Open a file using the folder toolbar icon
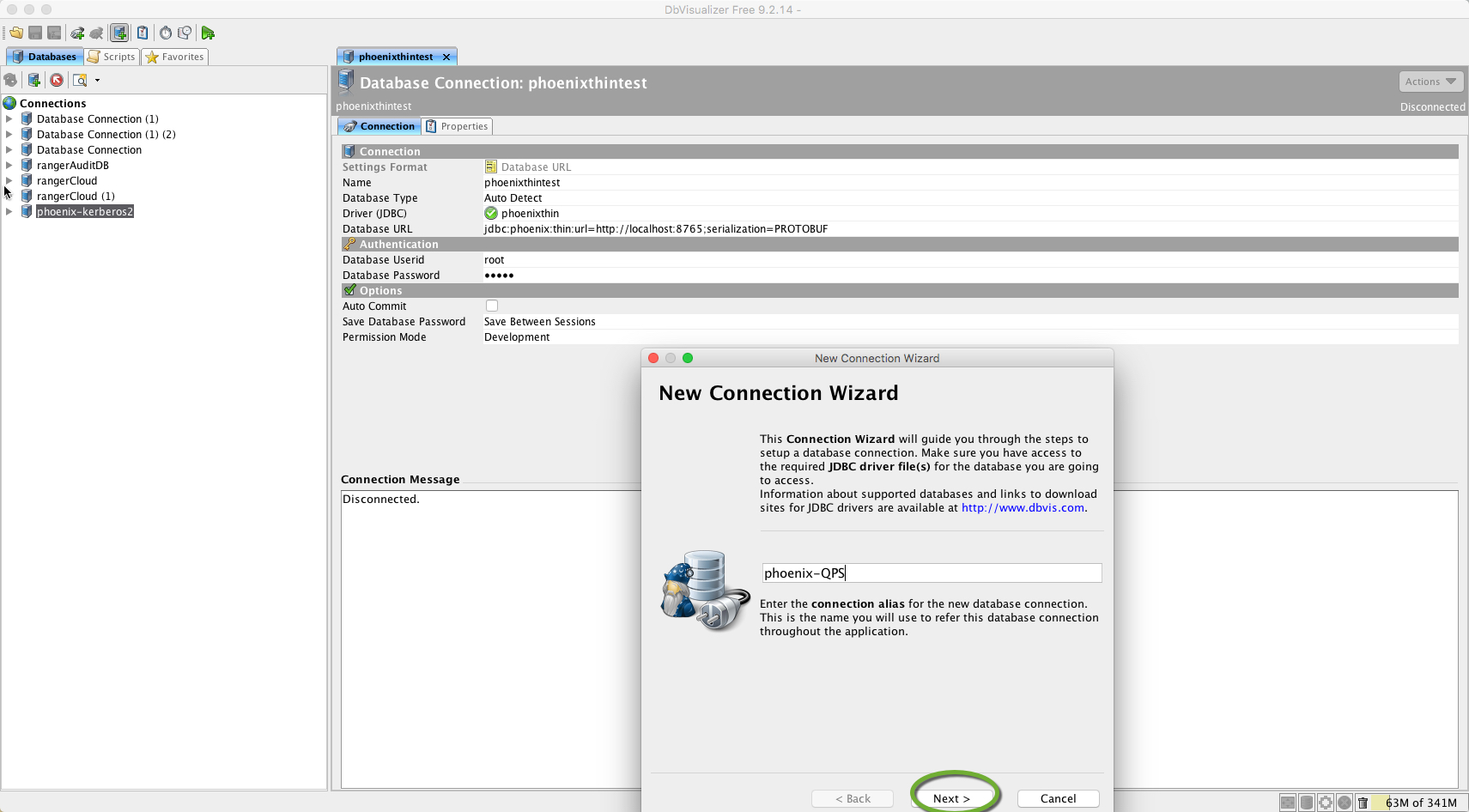The image size is (1469, 812). coord(15,33)
